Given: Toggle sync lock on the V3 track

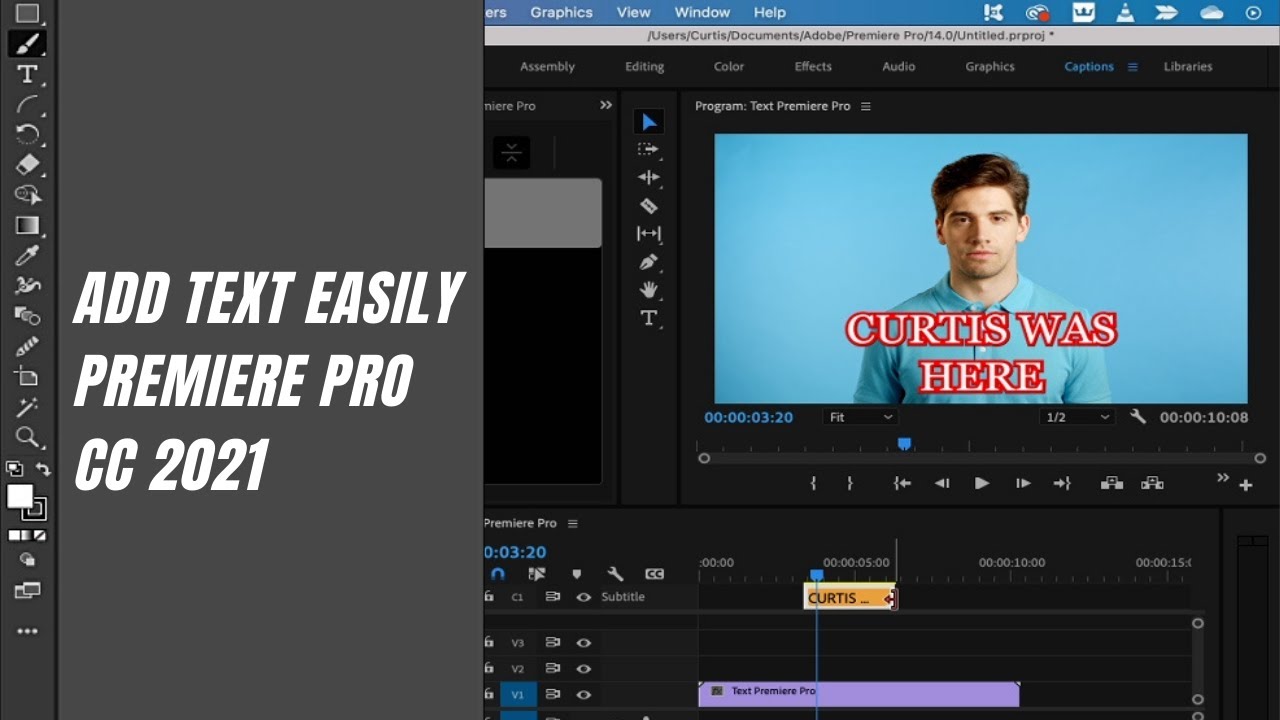Looking at the screenshot, I should 552,643.
